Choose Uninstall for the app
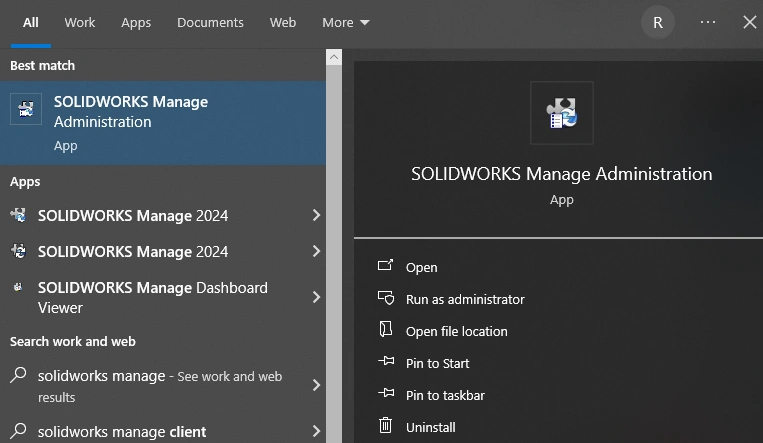This screenshot has height=443, width=763. 431,427
